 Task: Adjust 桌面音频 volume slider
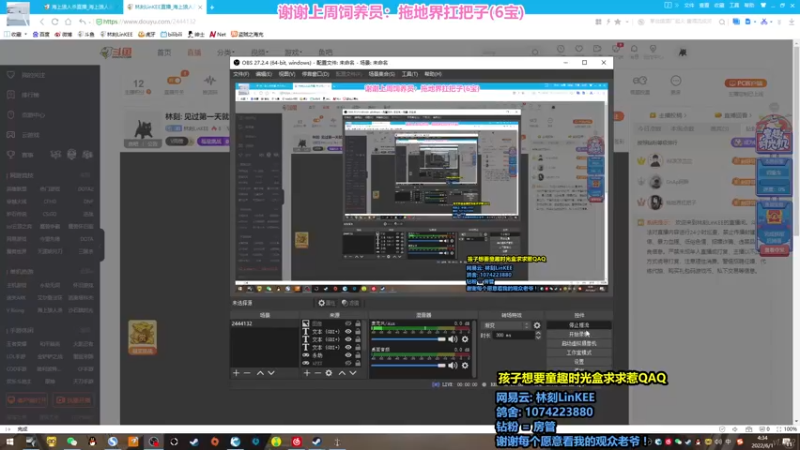408,365
